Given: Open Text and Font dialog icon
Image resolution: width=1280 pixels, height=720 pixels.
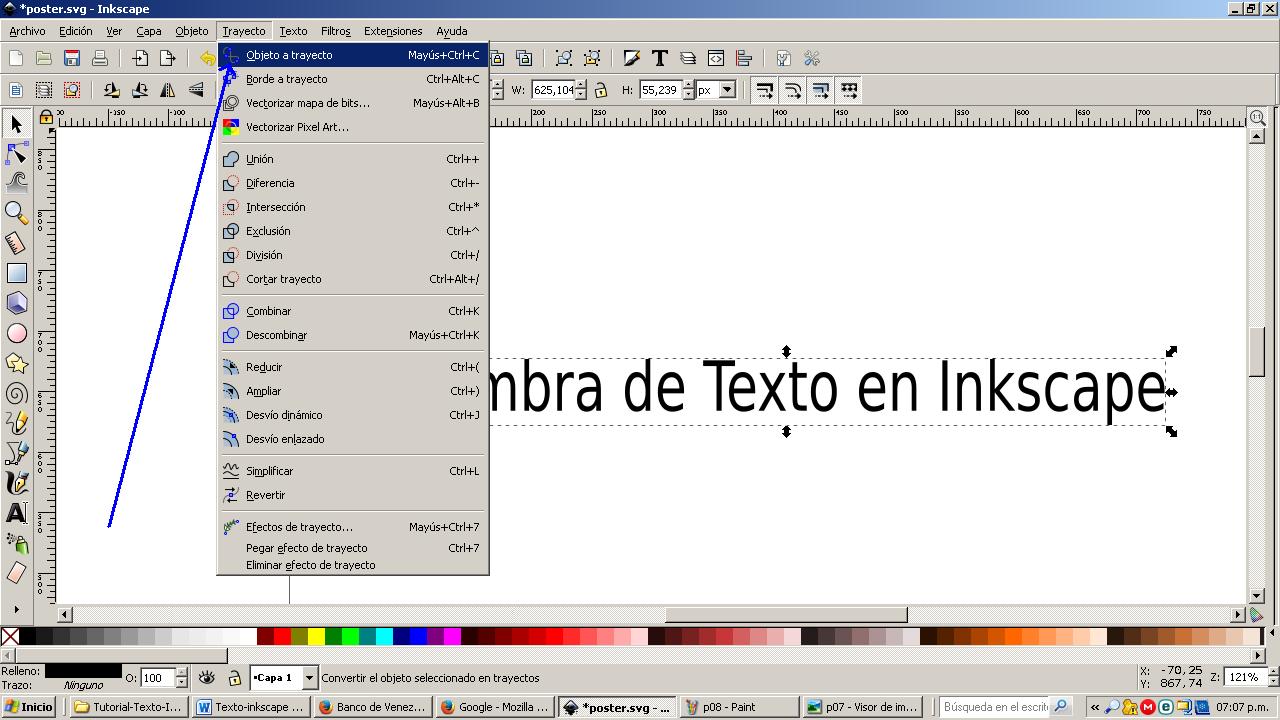Looking at the screenshot, I should (x=659, y=59).
